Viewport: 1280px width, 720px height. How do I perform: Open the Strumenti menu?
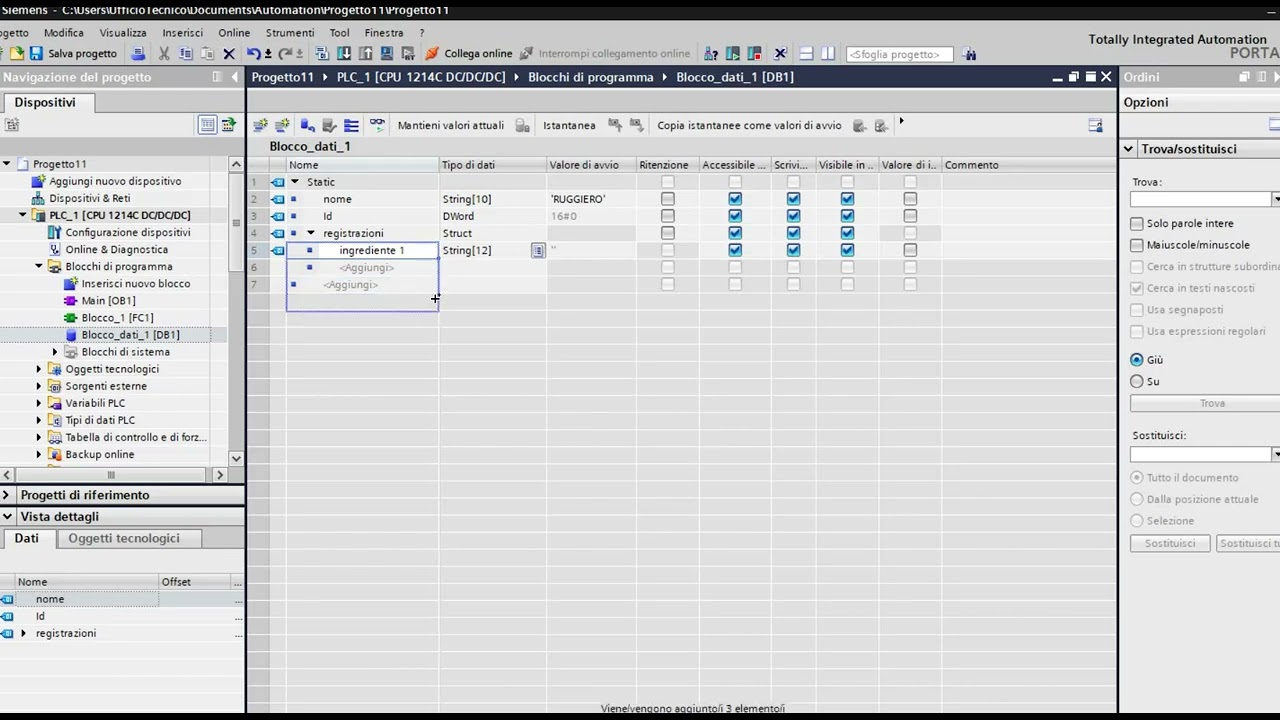[x=290, y=33]
